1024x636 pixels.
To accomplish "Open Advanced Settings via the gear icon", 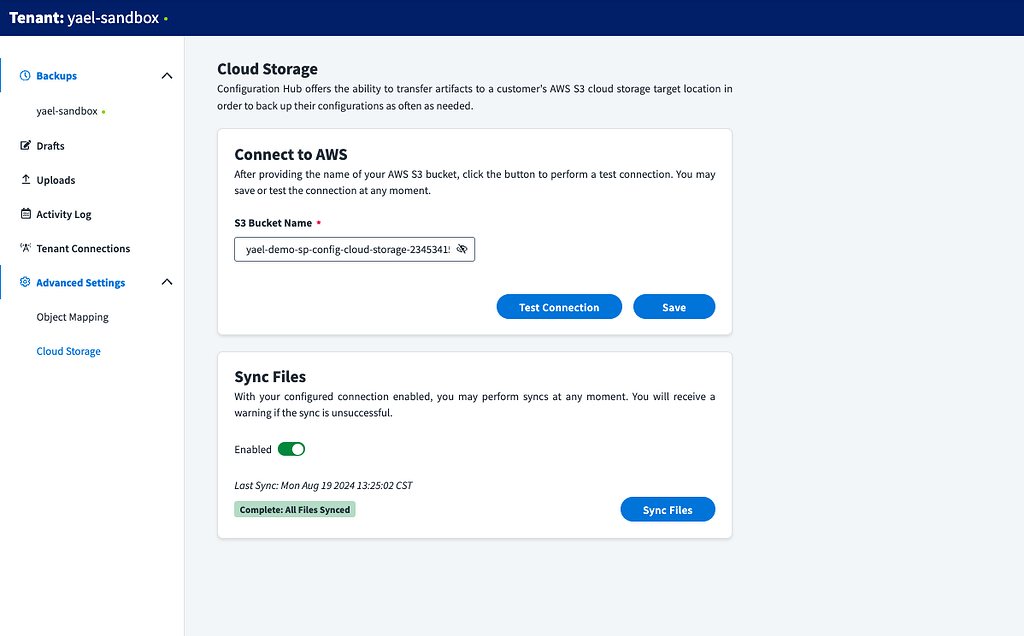I will point(24,282).
